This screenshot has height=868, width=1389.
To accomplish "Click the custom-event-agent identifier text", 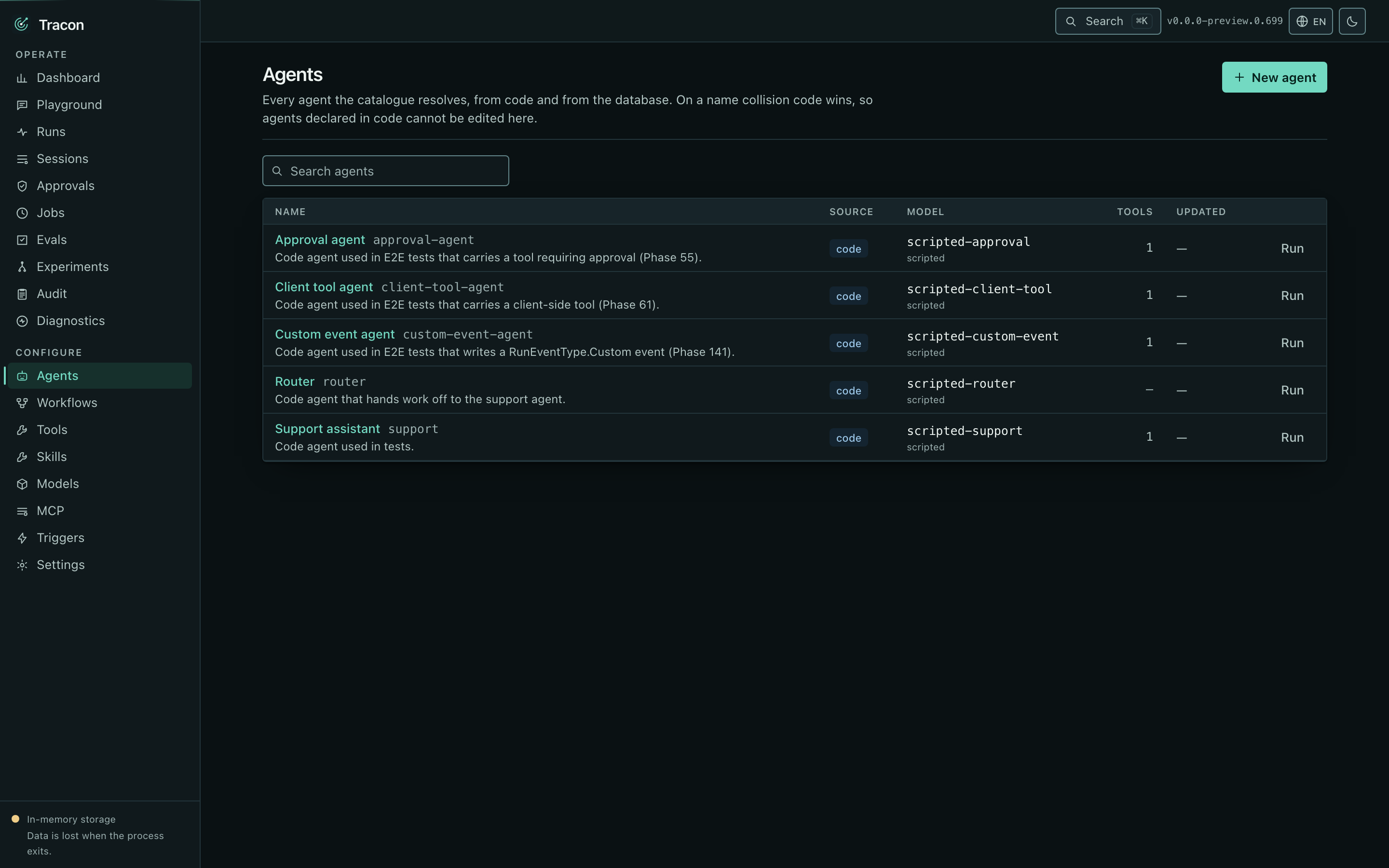I will (x=468, y=334).
